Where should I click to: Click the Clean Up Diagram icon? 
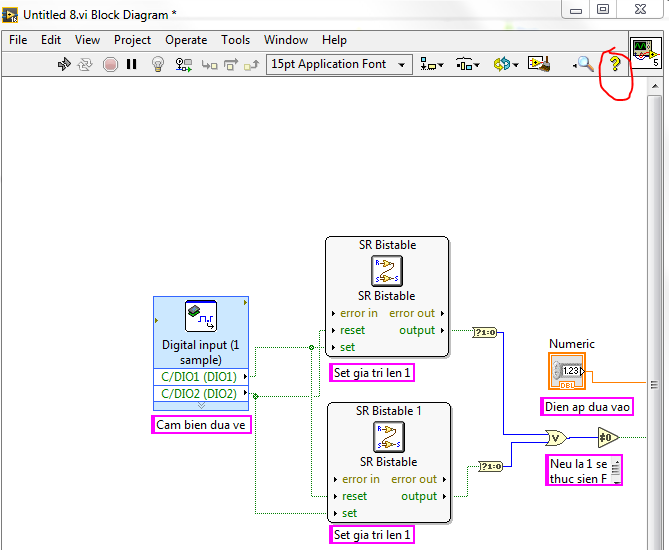pos(538,64)
